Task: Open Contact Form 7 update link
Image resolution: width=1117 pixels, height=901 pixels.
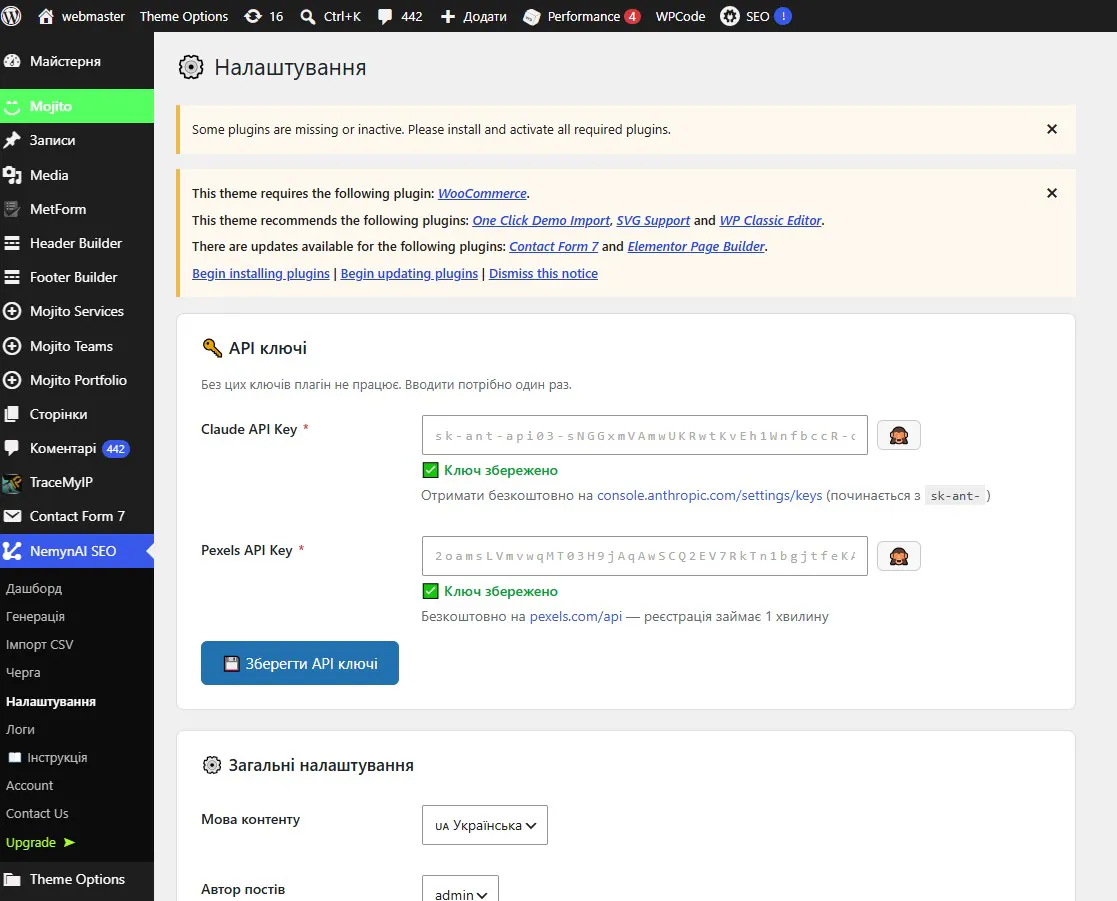Action: click(554, 246)
